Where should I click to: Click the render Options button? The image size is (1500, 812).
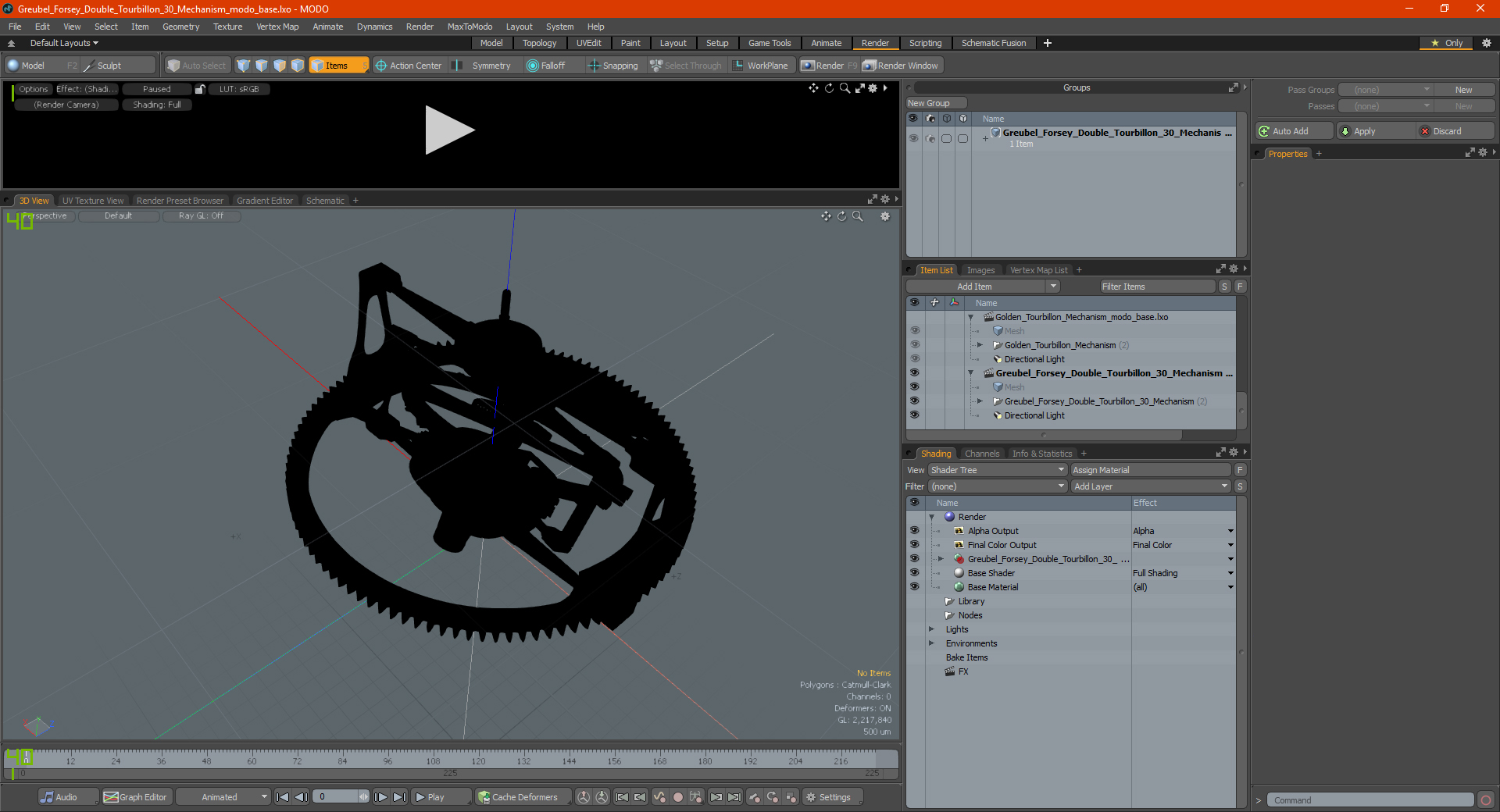click(34, 89)
